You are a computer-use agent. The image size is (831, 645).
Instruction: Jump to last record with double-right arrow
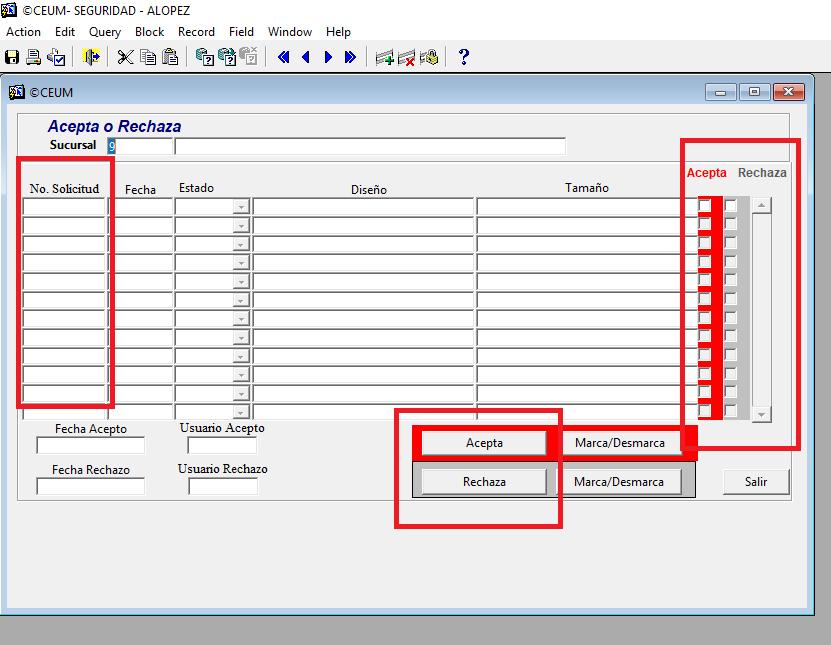click(350, 57)
